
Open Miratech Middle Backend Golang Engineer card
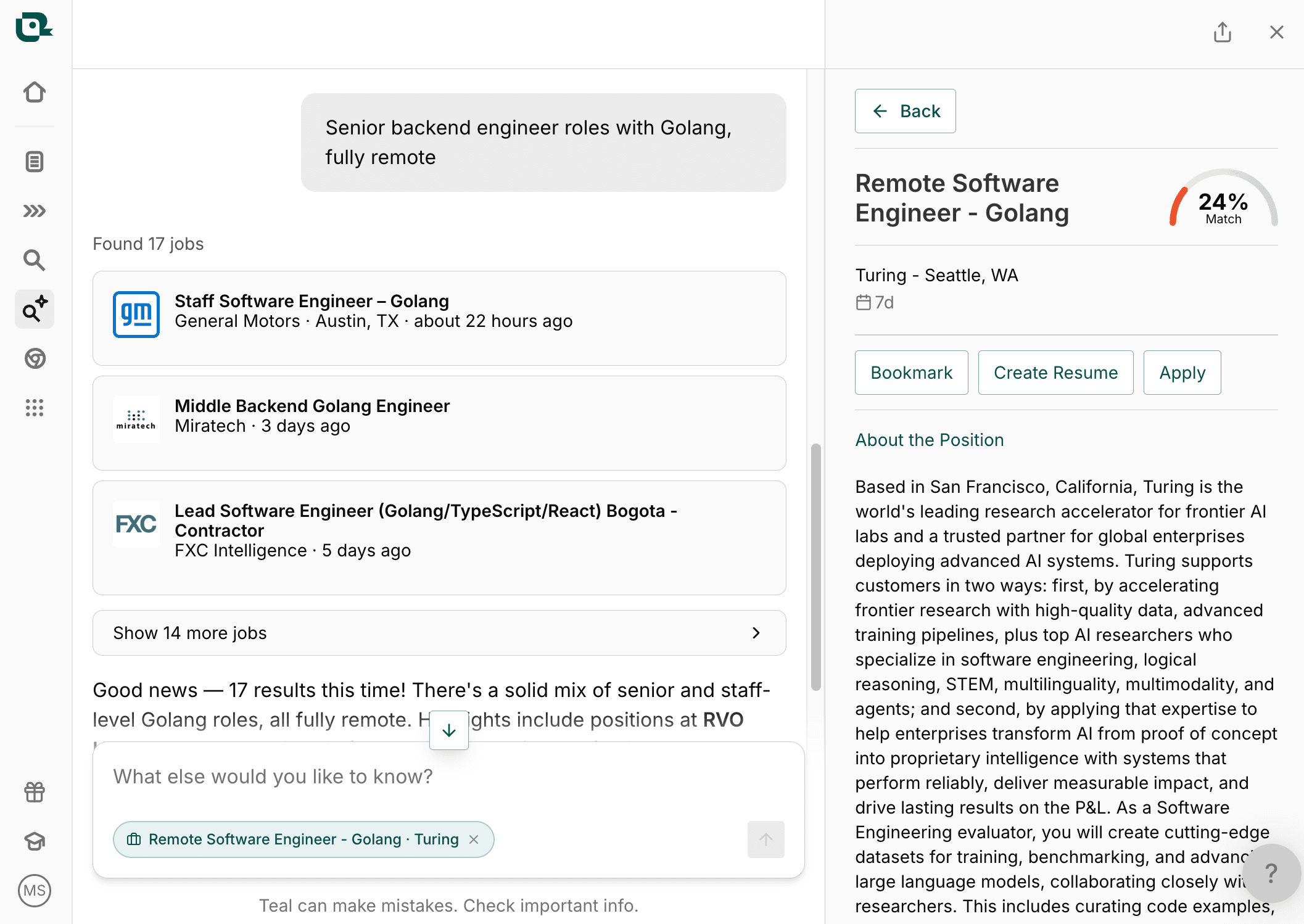[x=439, y=423]
